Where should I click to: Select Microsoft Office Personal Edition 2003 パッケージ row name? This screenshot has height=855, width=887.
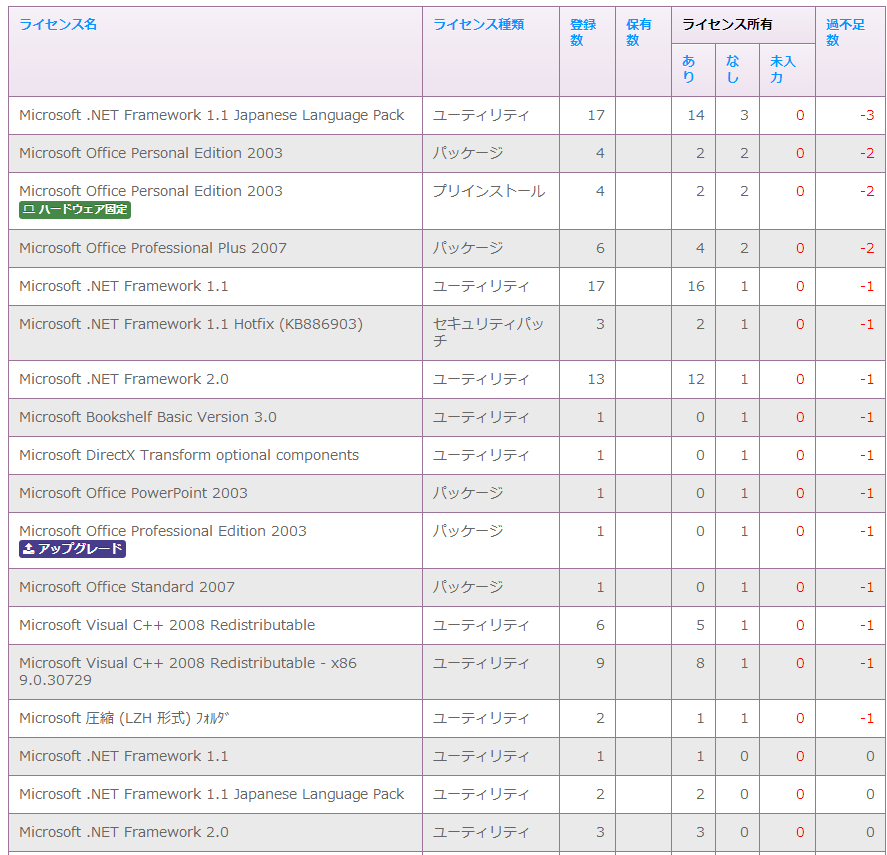[150, 153]
